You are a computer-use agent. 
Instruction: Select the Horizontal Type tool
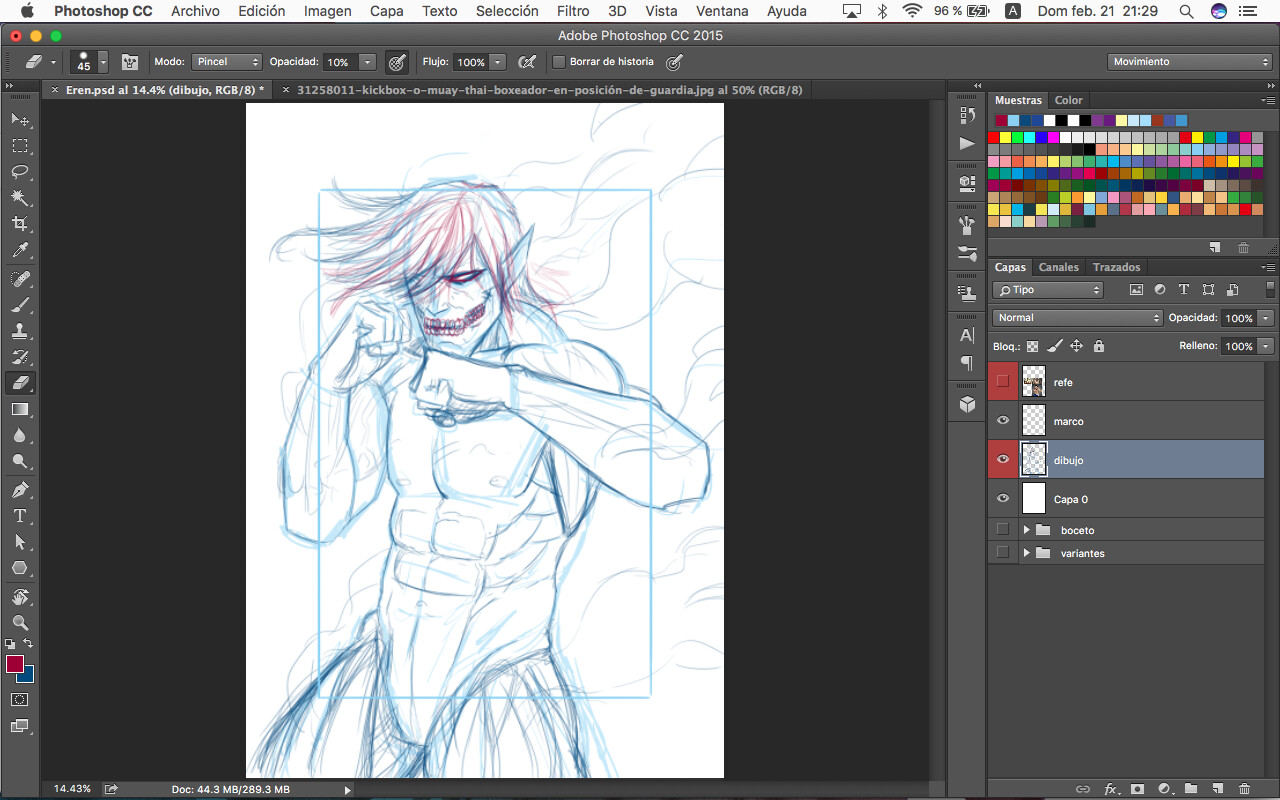coord(20,516)
